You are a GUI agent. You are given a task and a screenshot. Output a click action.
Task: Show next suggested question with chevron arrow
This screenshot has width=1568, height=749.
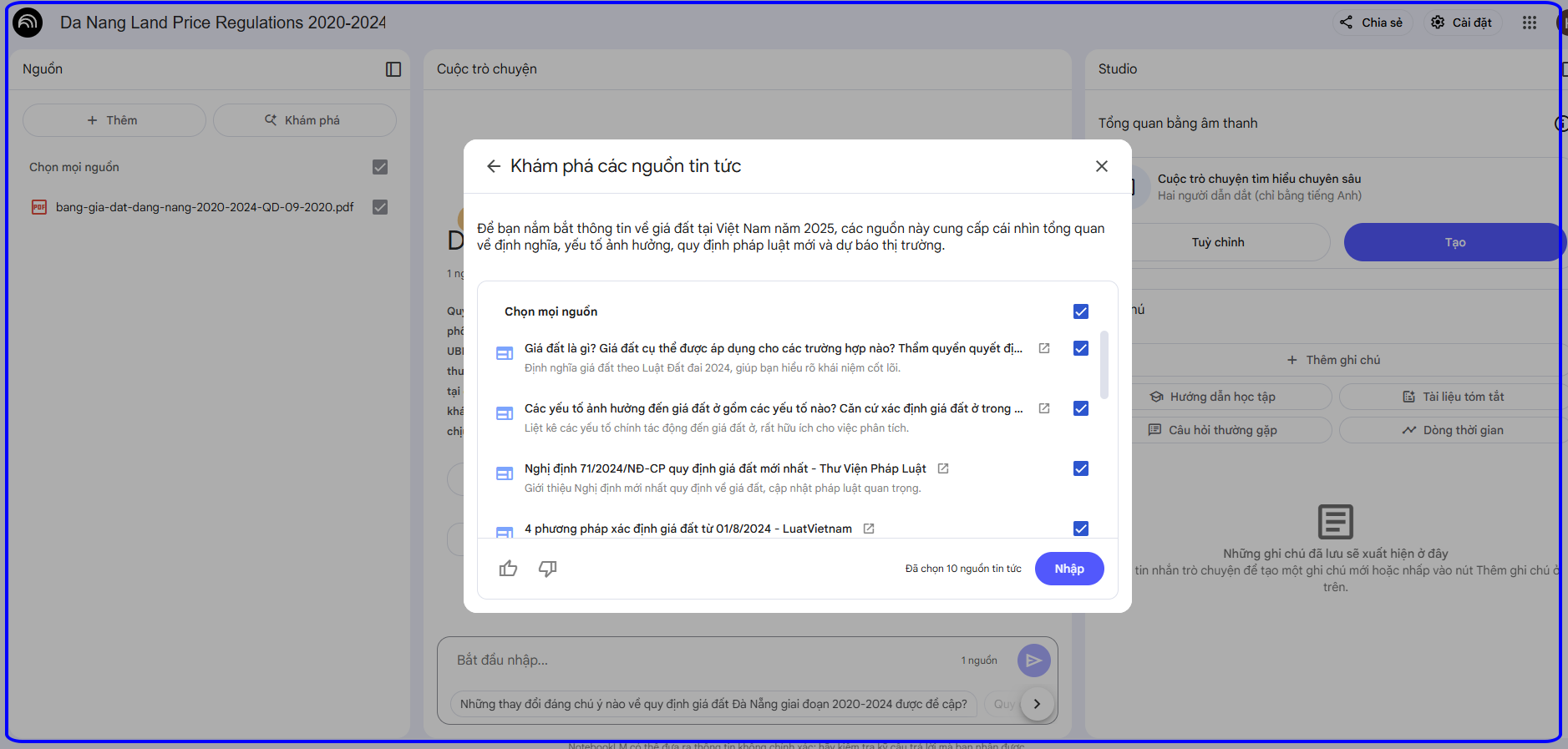[1037, 704]
